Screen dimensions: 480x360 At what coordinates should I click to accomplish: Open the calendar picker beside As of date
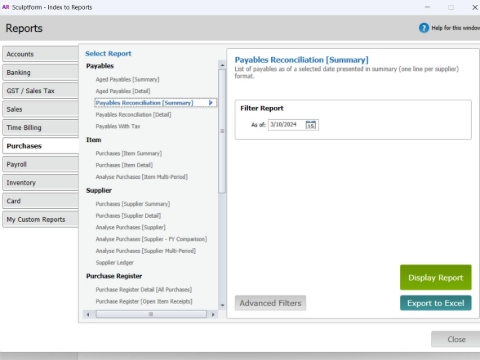click(311, 125)
